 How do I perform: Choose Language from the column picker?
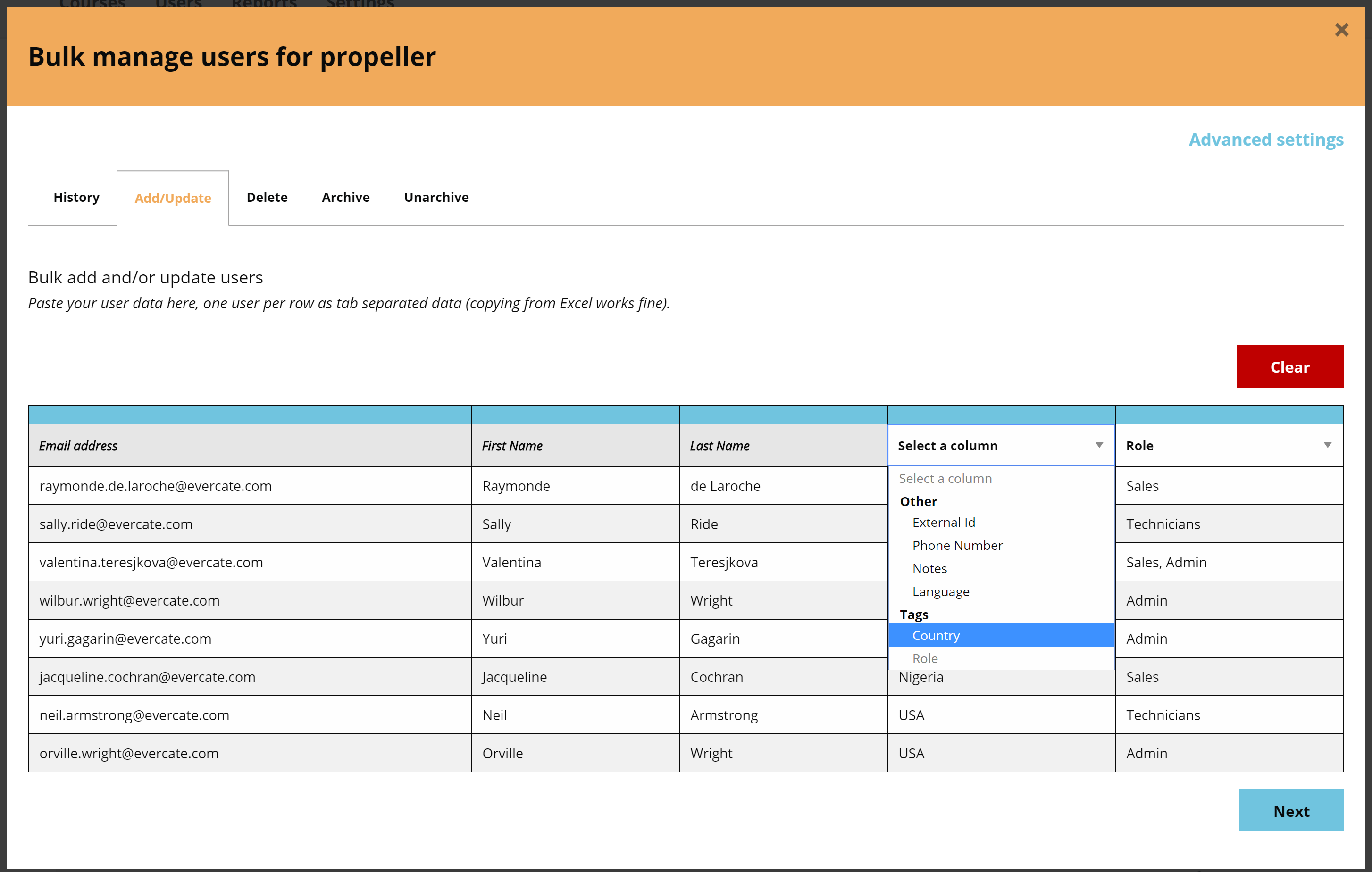click(940, 591)
